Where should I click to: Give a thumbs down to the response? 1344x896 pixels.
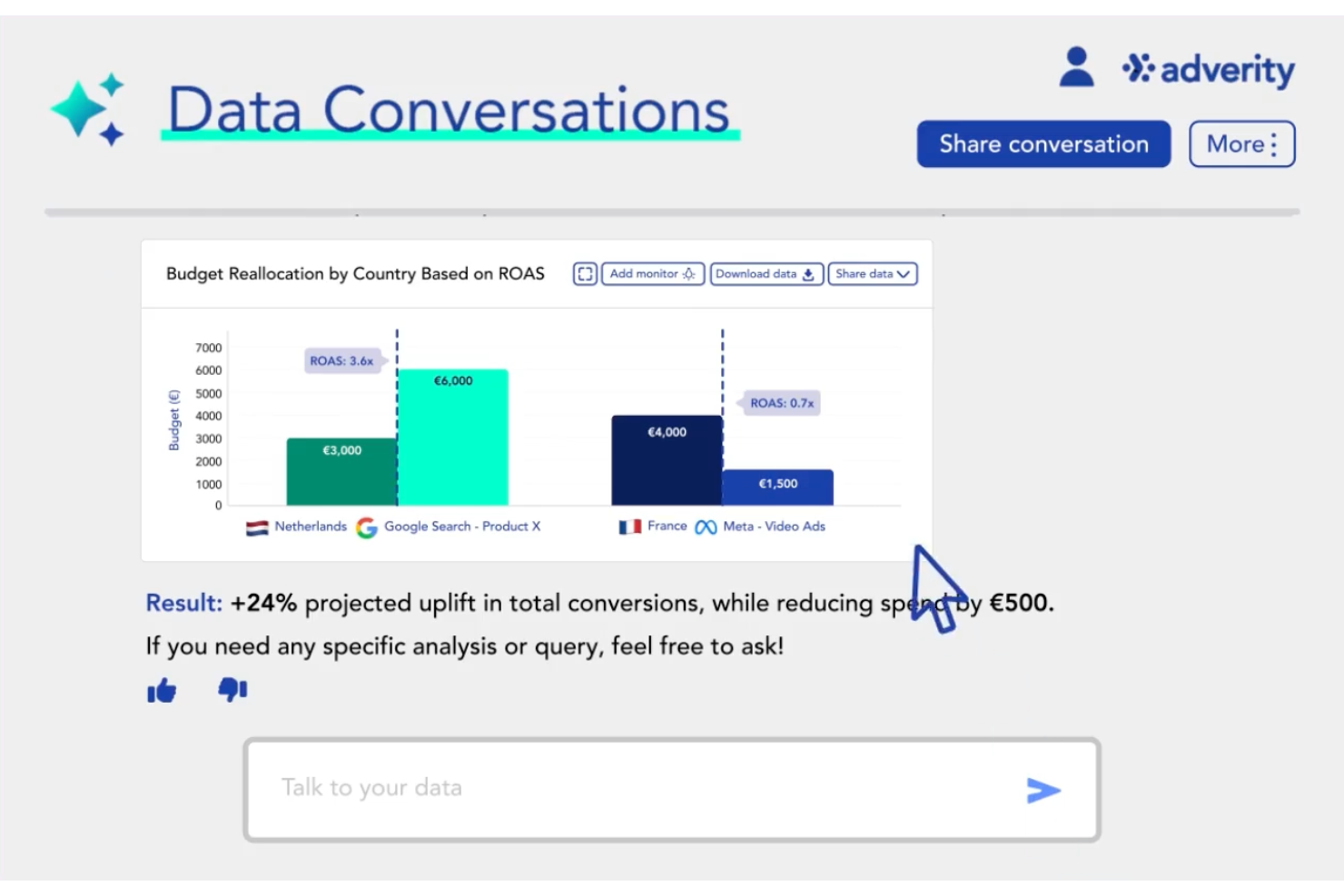pyautogui.click(x=231, y=690)
